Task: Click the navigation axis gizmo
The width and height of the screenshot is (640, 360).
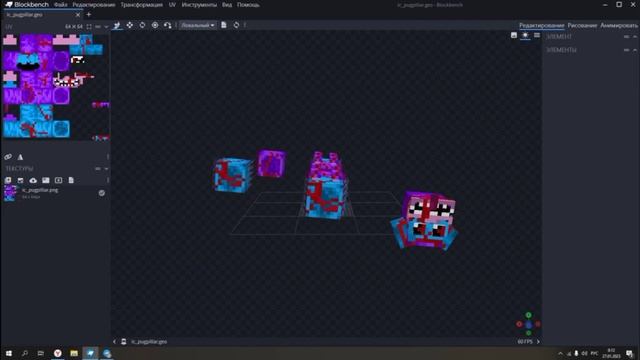Action: coord(529,324)
